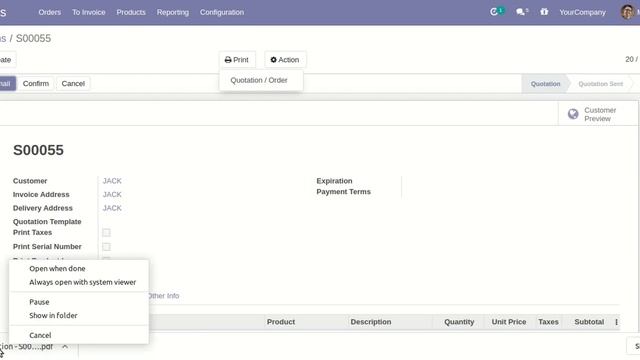
Task: Open the Orders menu
Action: 50,12
